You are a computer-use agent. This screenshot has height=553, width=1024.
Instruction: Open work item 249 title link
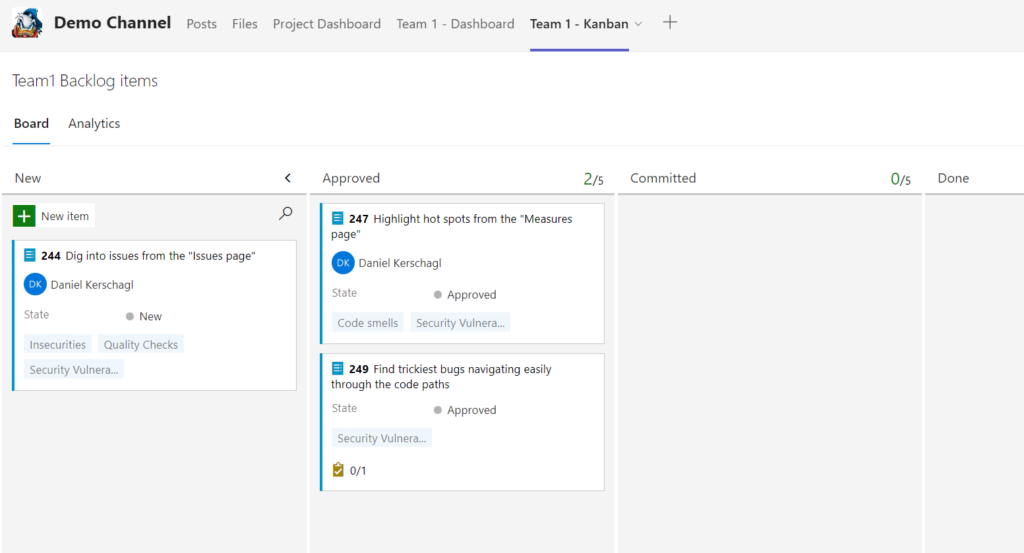pyautogui.click(x=441, y=377)
